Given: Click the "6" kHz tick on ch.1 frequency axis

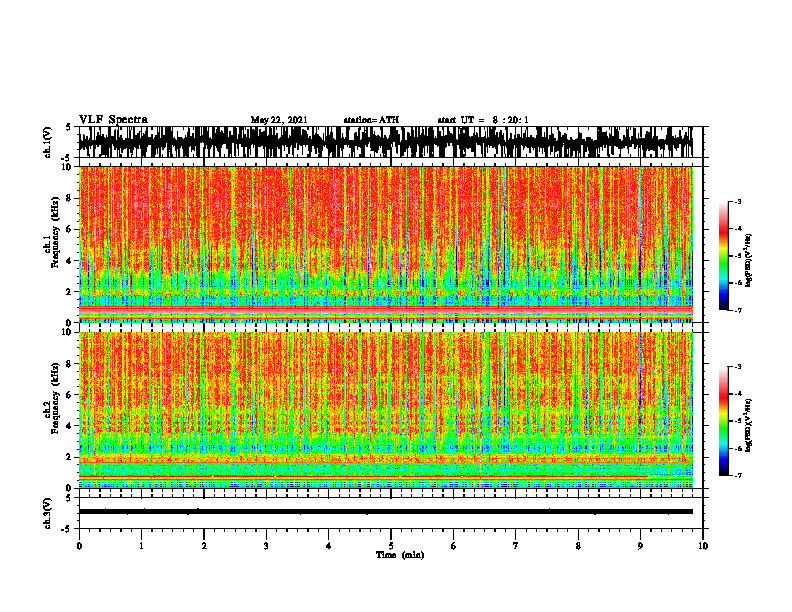Looking at the screenshot, I should (70, 229).
